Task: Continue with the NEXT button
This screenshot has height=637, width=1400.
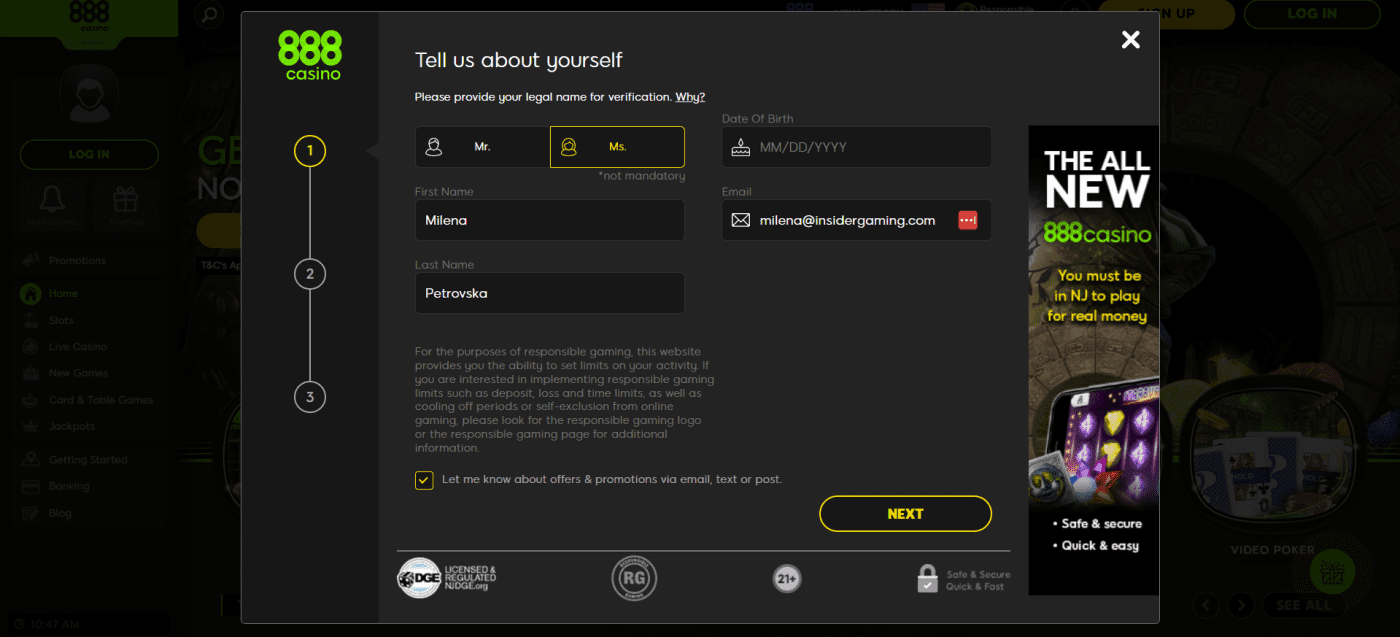Action: click(x=905, y=514)
